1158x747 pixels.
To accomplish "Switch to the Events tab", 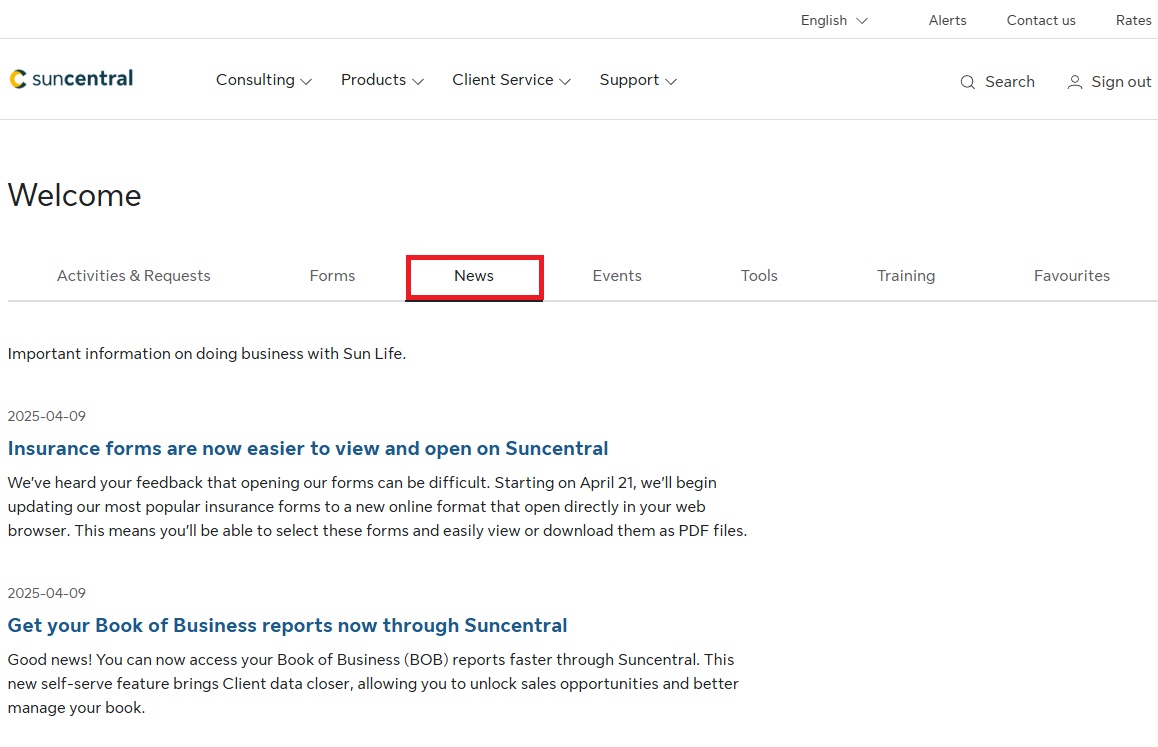I will click(x=617, y=276).
